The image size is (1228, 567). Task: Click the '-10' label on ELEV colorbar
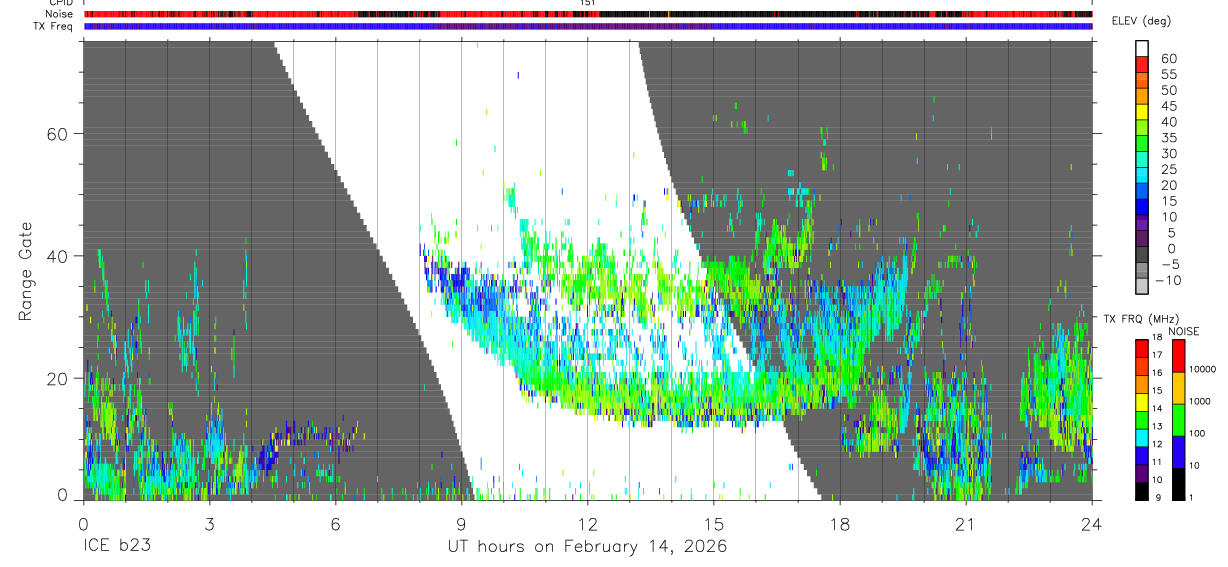pos(1169,281)
